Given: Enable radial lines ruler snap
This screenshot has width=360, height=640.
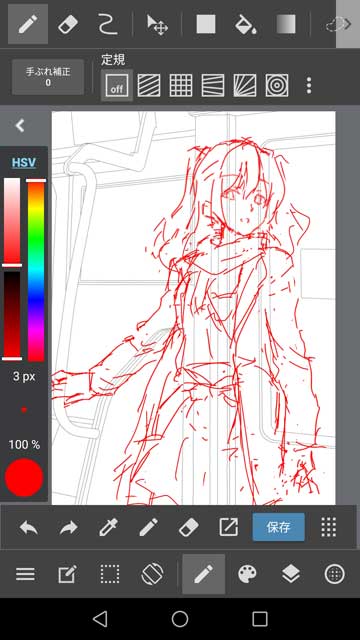Looking at the screenshot, I should coord(245,85).
